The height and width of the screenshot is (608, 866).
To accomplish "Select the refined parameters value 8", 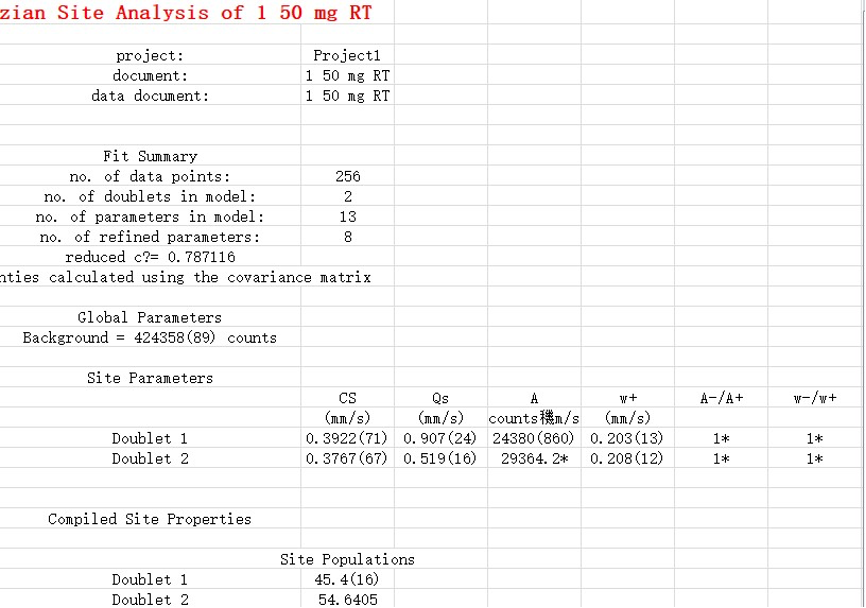I will click(347, 237).
